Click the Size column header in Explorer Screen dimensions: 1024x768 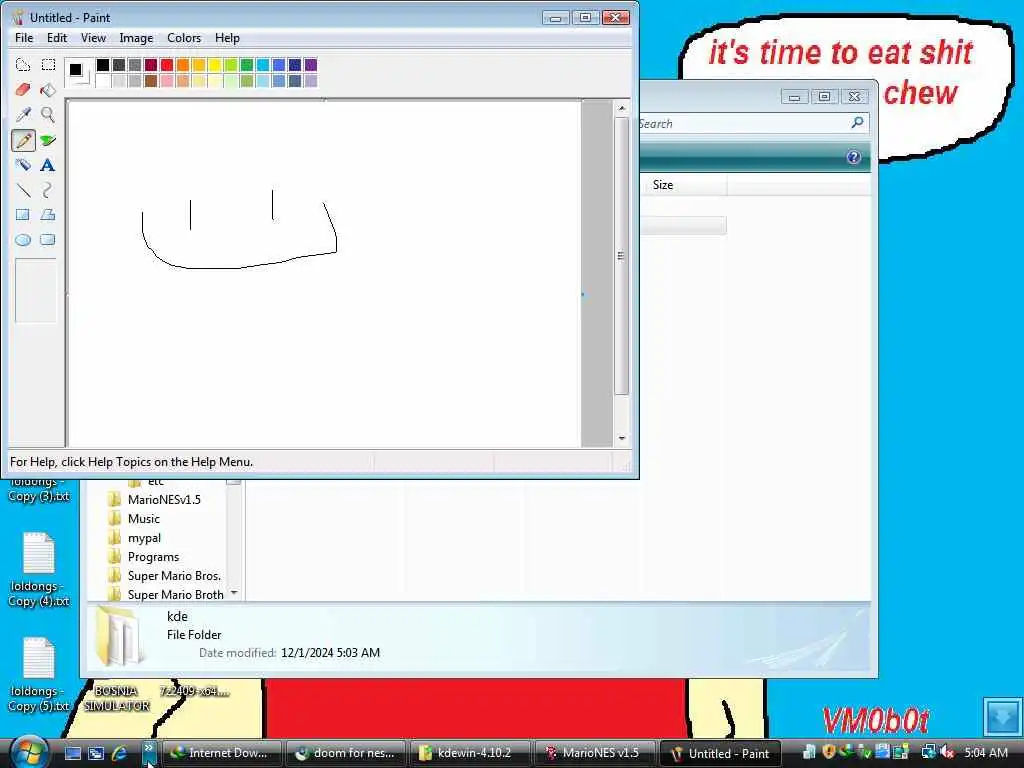[683, 185]
